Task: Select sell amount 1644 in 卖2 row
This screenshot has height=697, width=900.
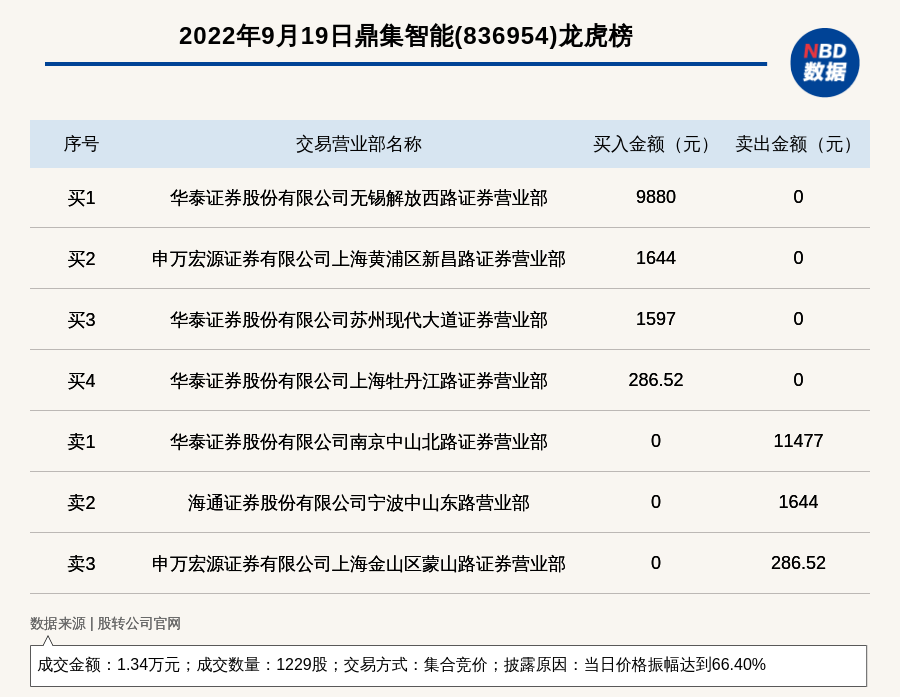Action: 798,502
